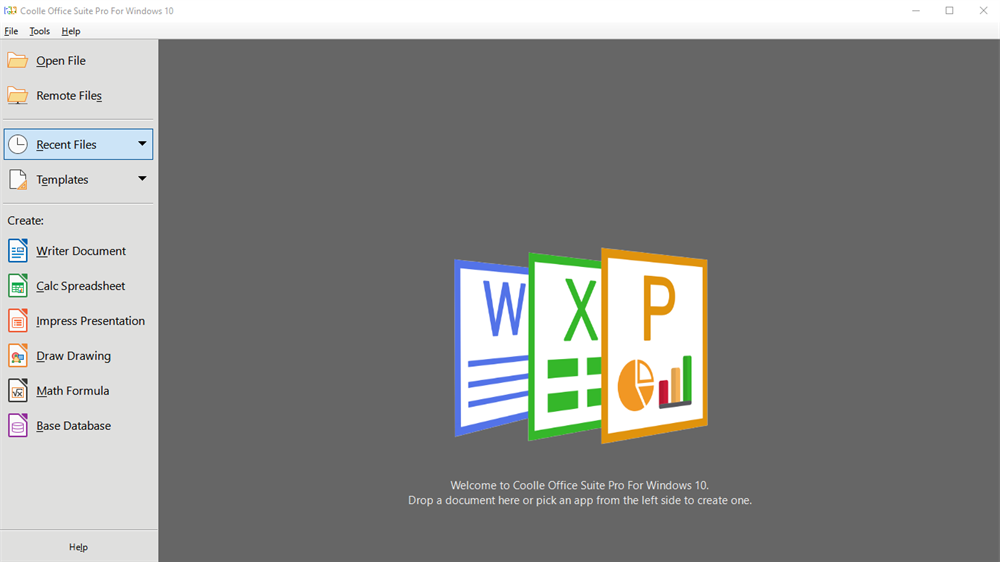
Task: Open the File menu
Action: 11,31
